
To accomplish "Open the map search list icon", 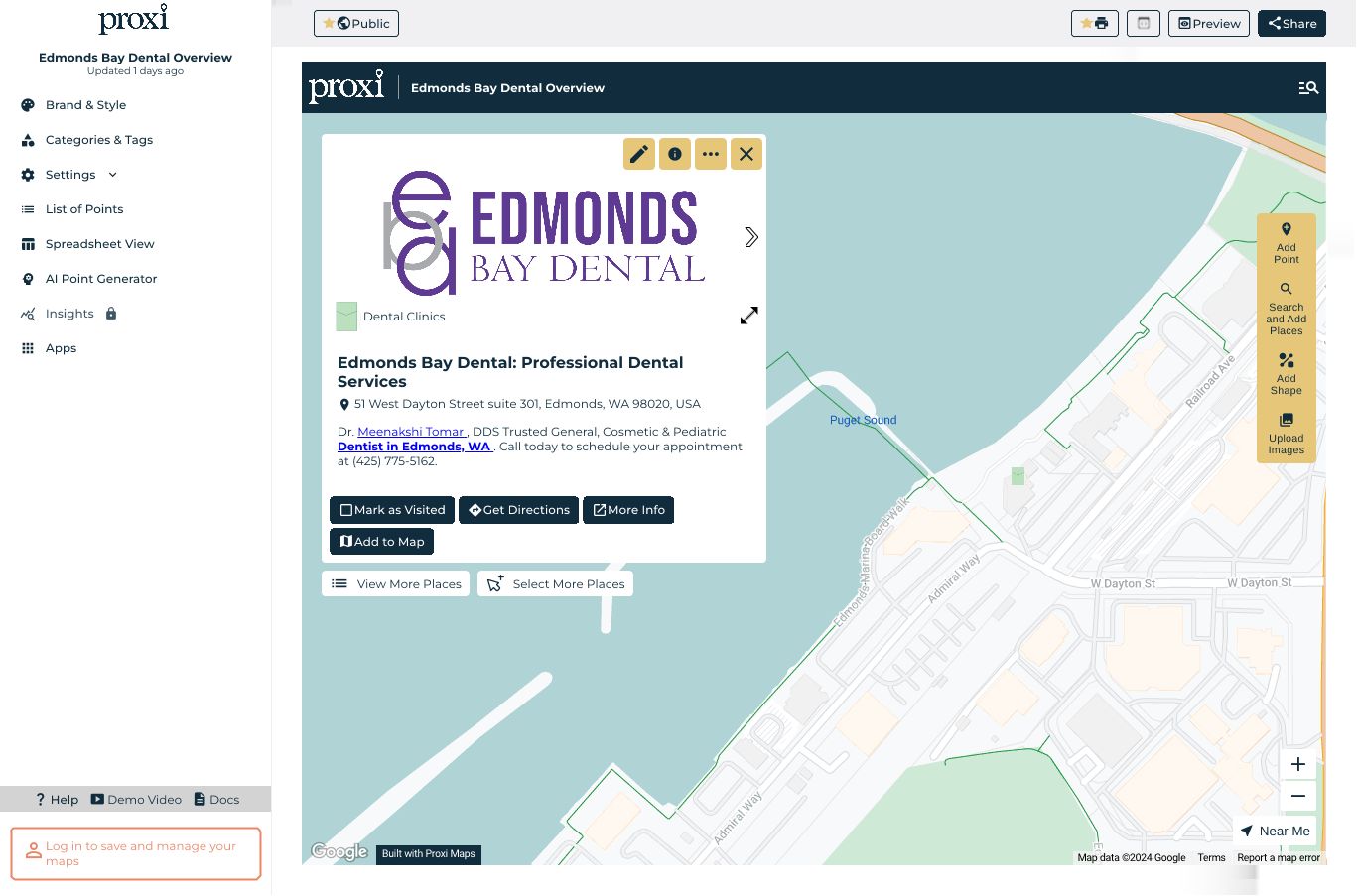I will [x=1308, y=88].
